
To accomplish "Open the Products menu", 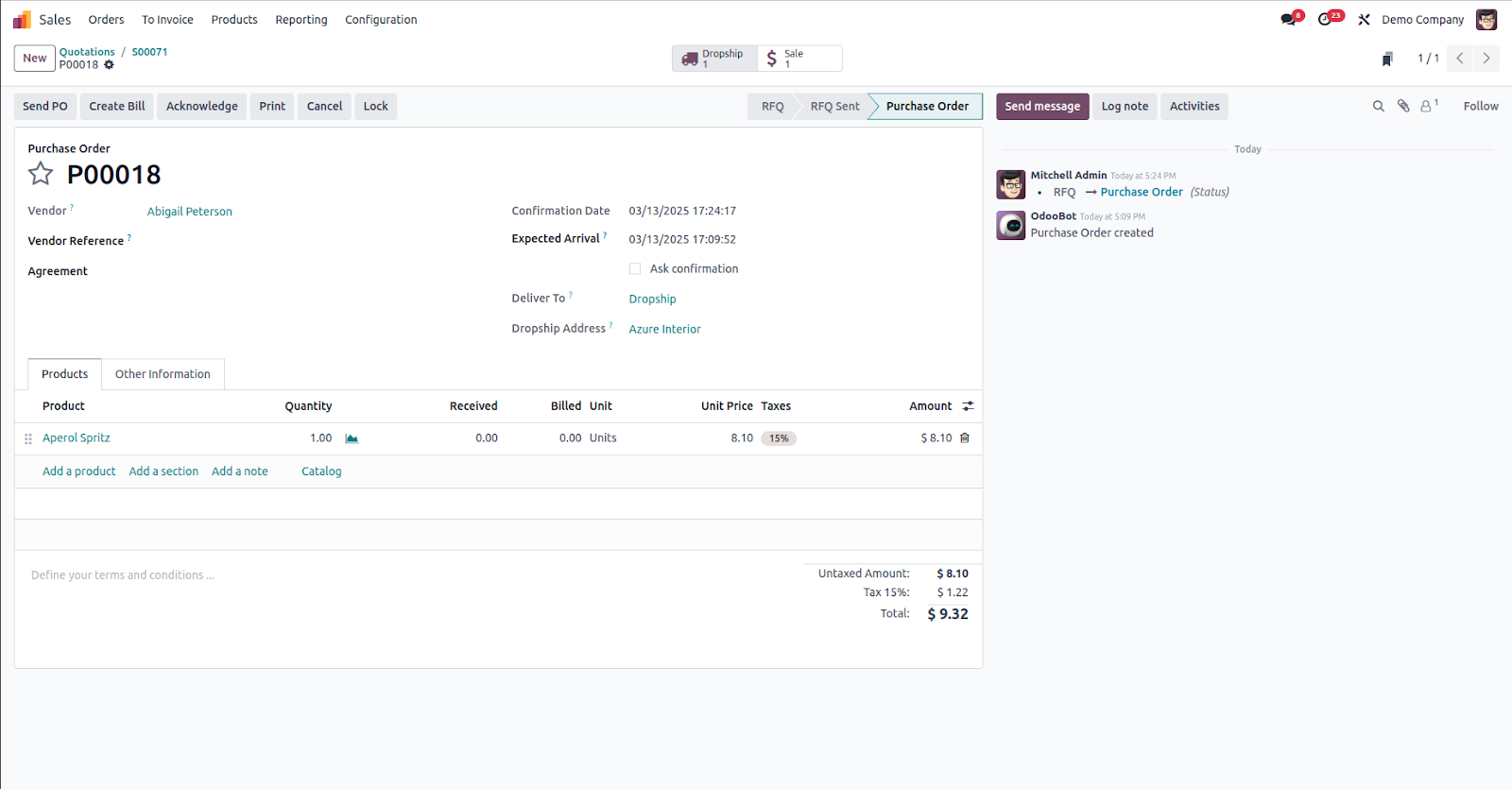I will pyautogui.click(x=234, y=20).
